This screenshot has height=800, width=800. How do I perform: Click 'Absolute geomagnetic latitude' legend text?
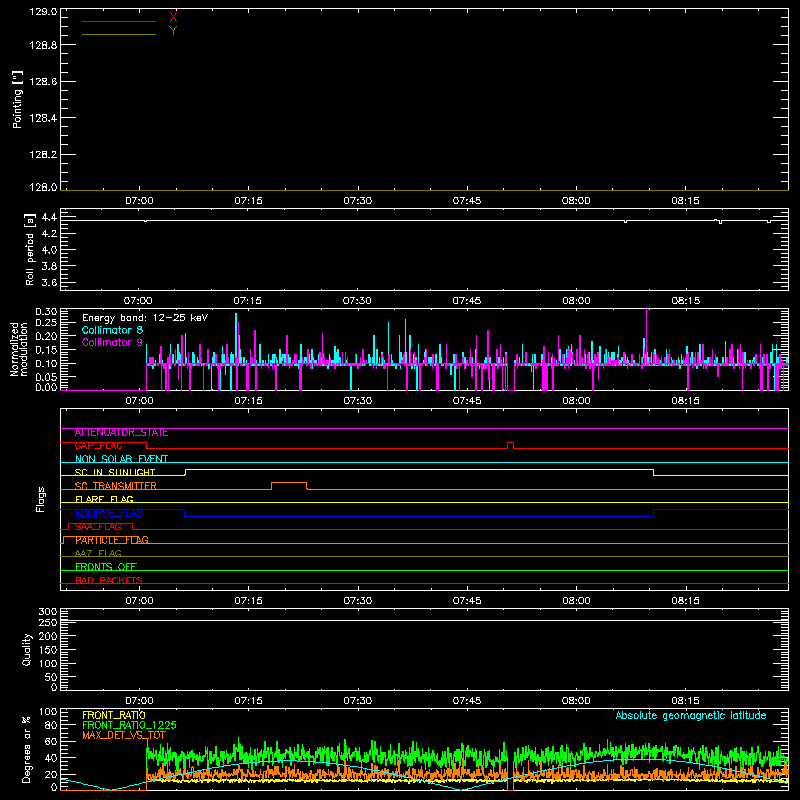(691, 716)
